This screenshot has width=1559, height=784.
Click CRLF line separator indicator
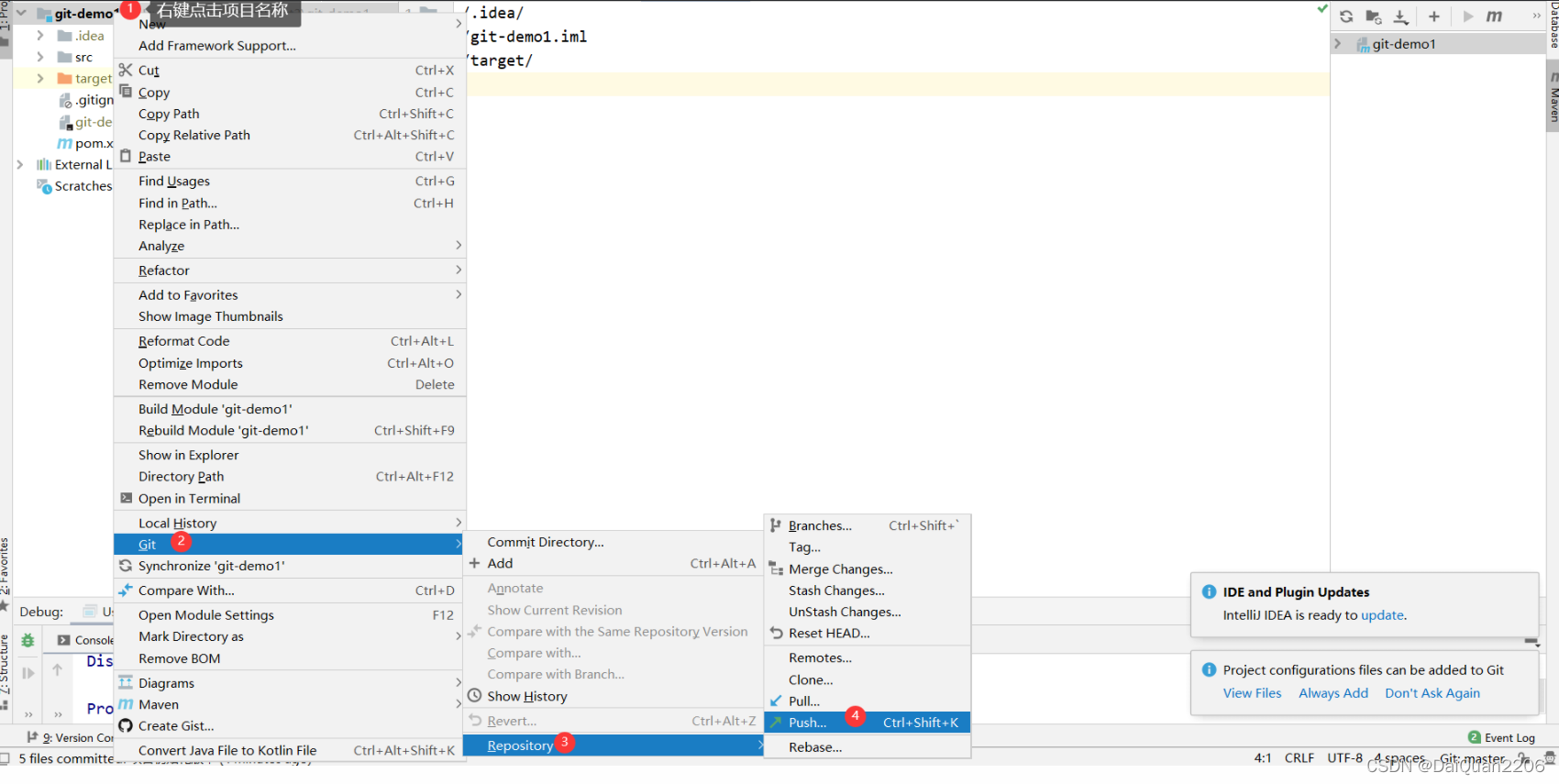(1299, 758)
